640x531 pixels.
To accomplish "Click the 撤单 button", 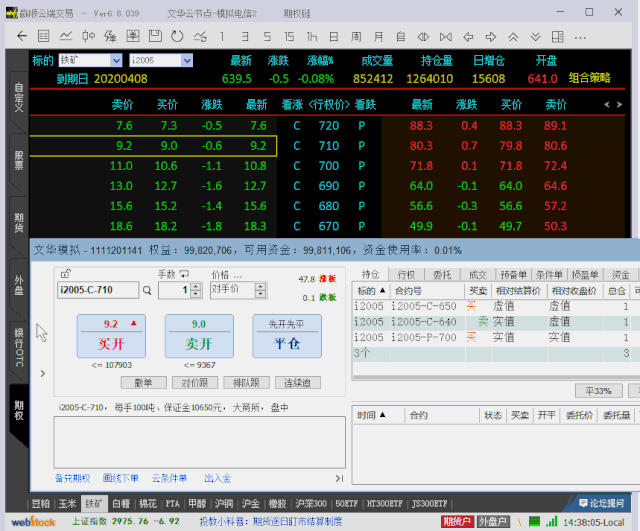I will [x=144, y=382].
